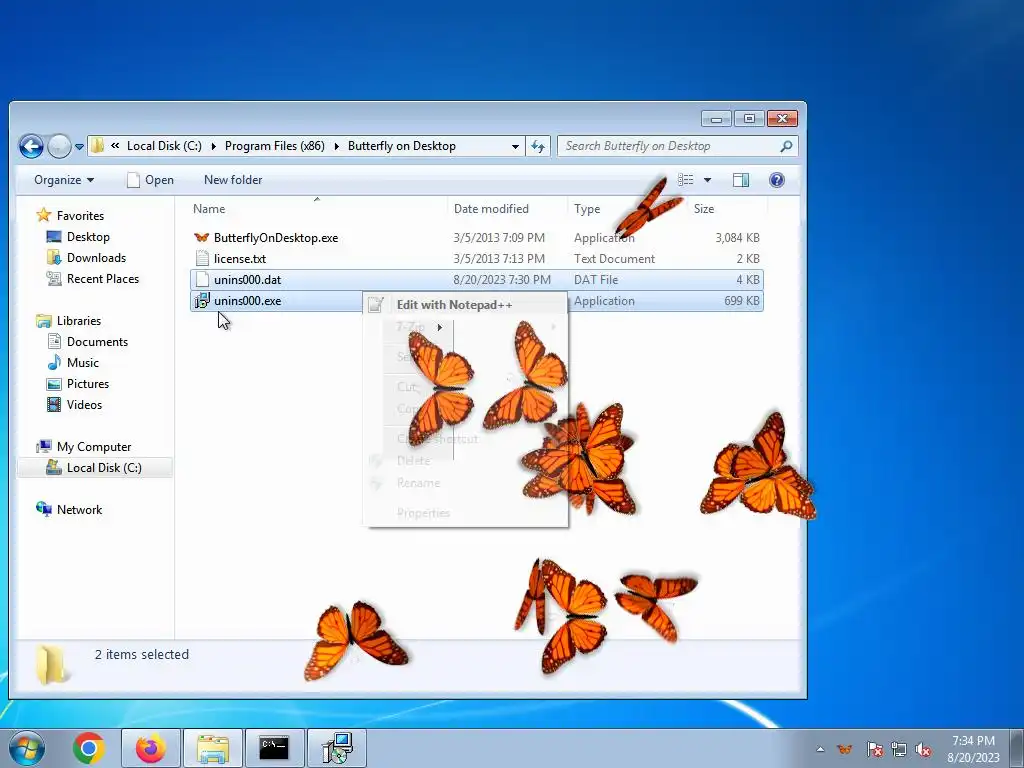Viewport: 1024px width, 768px height.
Task: Select ButterflyOnDesktop.exe file icon
Action: (201, 238)
